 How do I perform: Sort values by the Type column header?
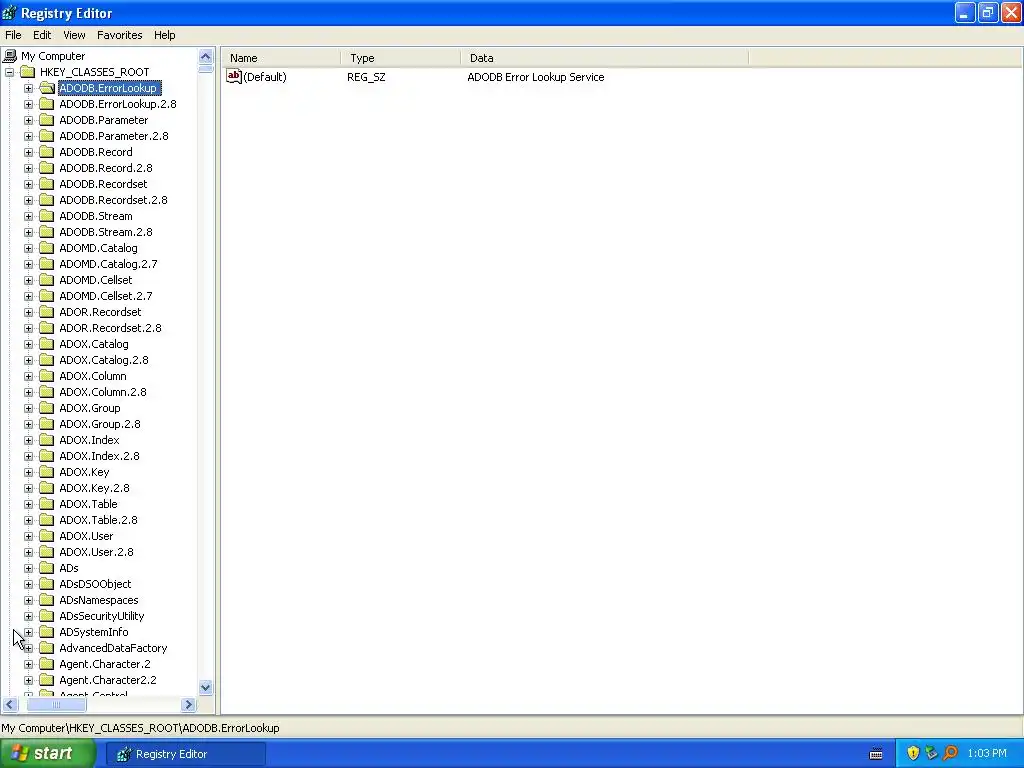click(400, 58)
